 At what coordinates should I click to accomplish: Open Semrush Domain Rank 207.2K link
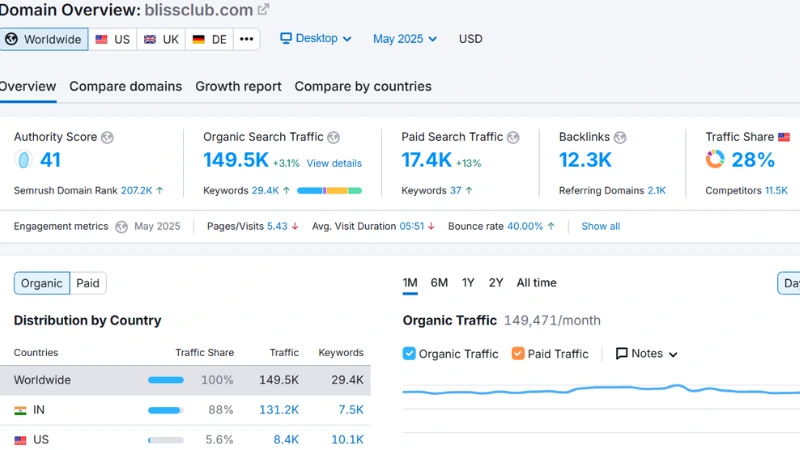pyautogui.click(x=136, y=190)
